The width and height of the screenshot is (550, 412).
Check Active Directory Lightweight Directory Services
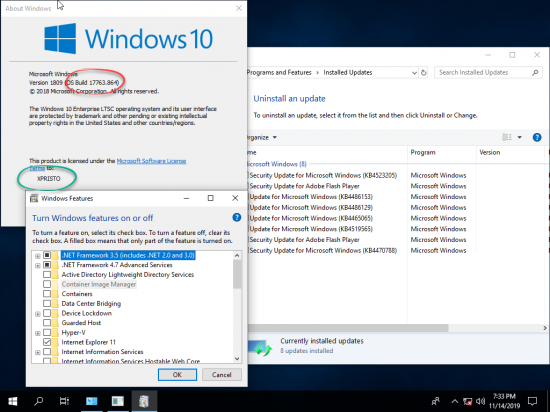coord(47,275)
